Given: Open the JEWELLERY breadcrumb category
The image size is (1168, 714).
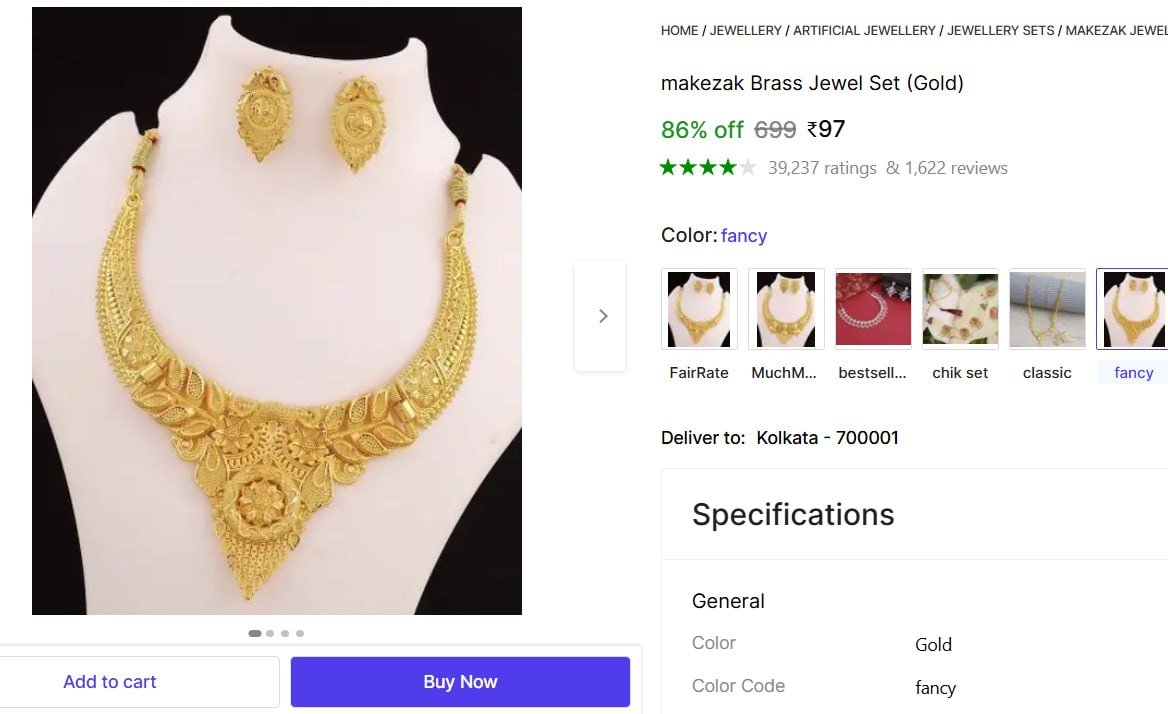Looking at the screenshot, I should pyautogui.click(x=746, y=31).
